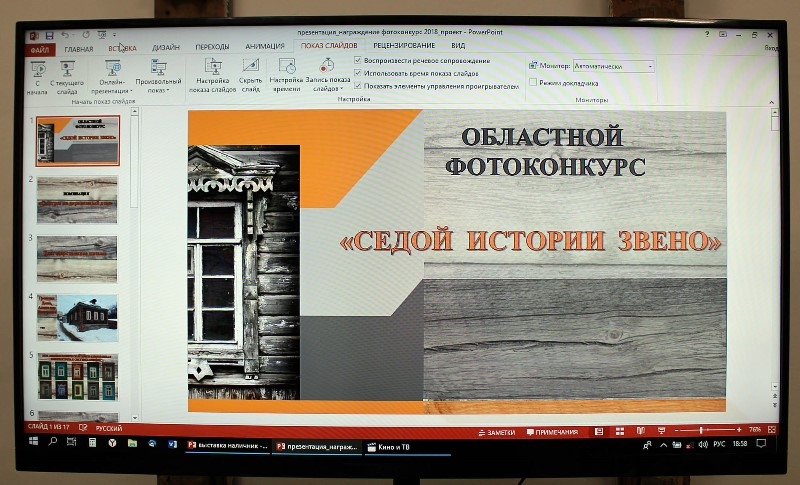Click 'СЛАЙД 1 ИЗ 17' status text
Image resolution: width=800 pixels, height=485 pixels.
48,426
